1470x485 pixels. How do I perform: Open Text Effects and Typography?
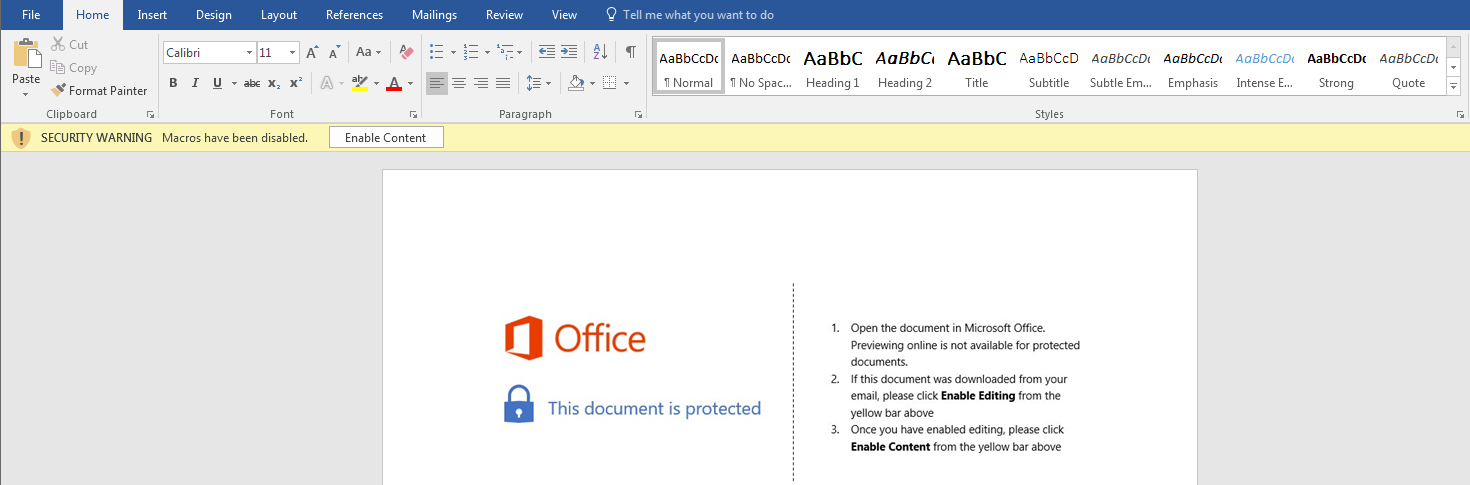tap(326, 83)
